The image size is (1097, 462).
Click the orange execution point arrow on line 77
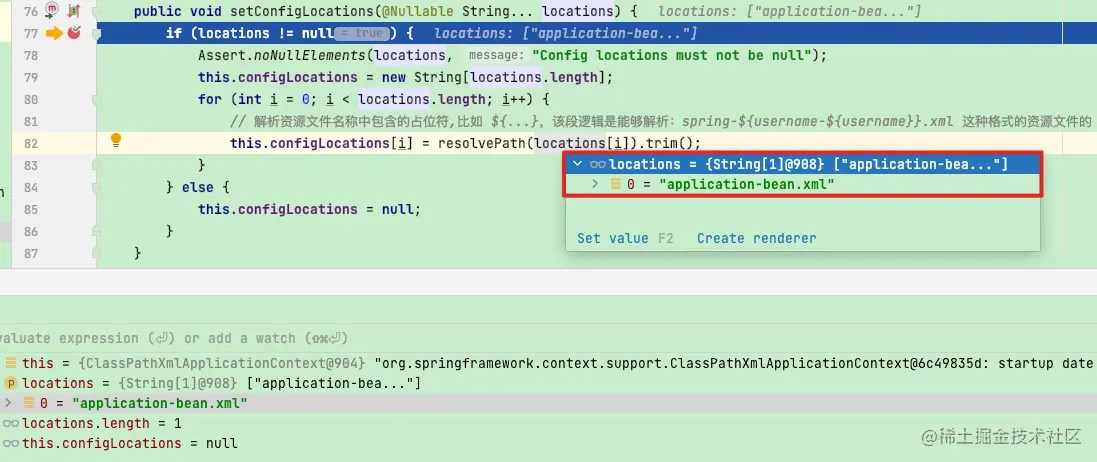(x=54, y=33)
